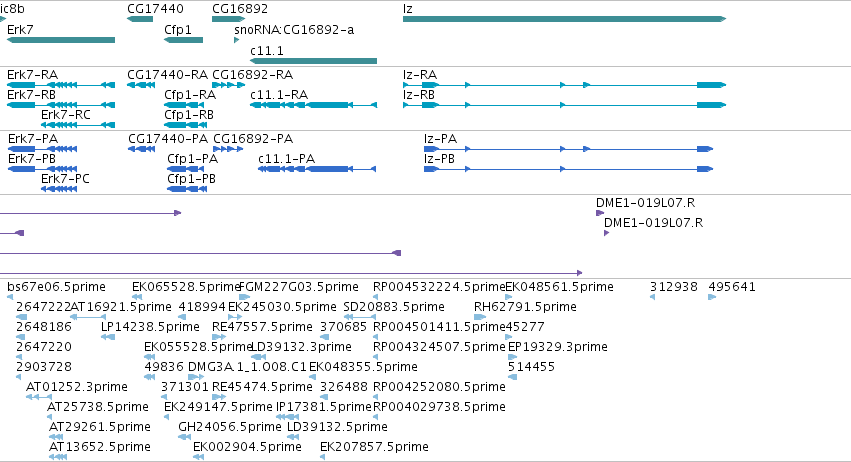Select the CG16892-RA transcript

[x=227, y=85]
